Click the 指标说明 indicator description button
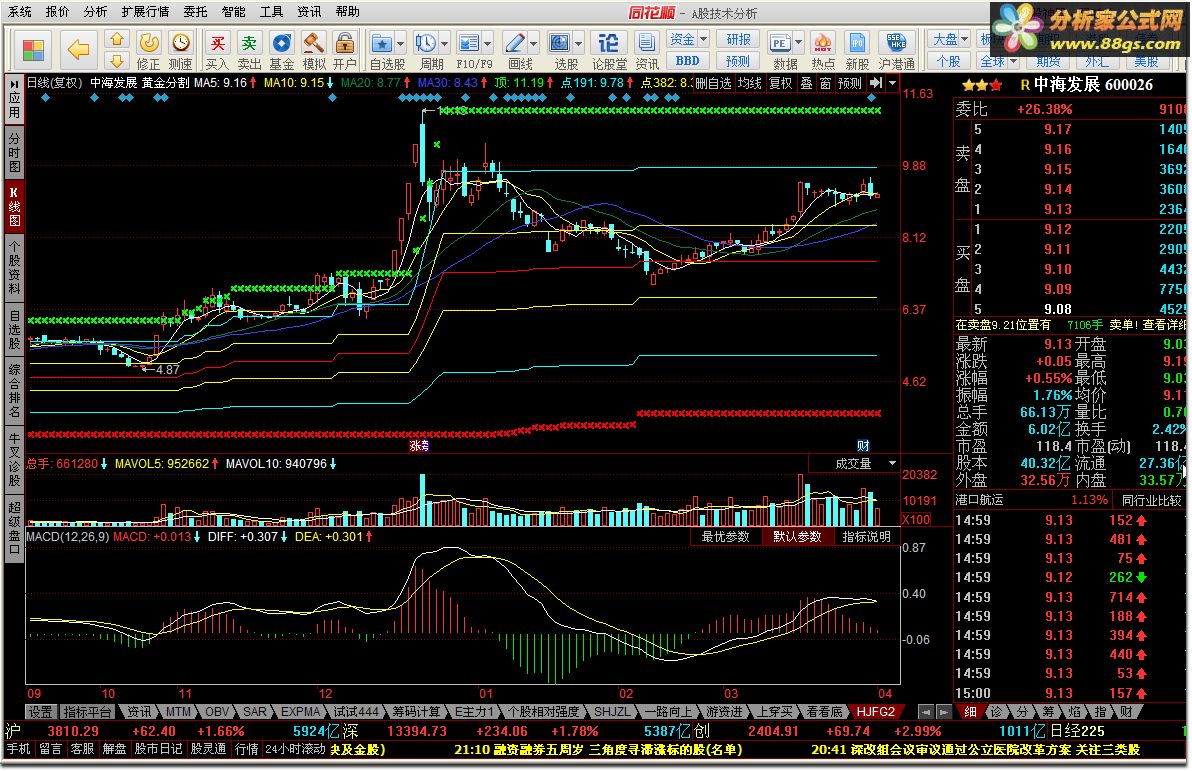 tap(867, 537)
